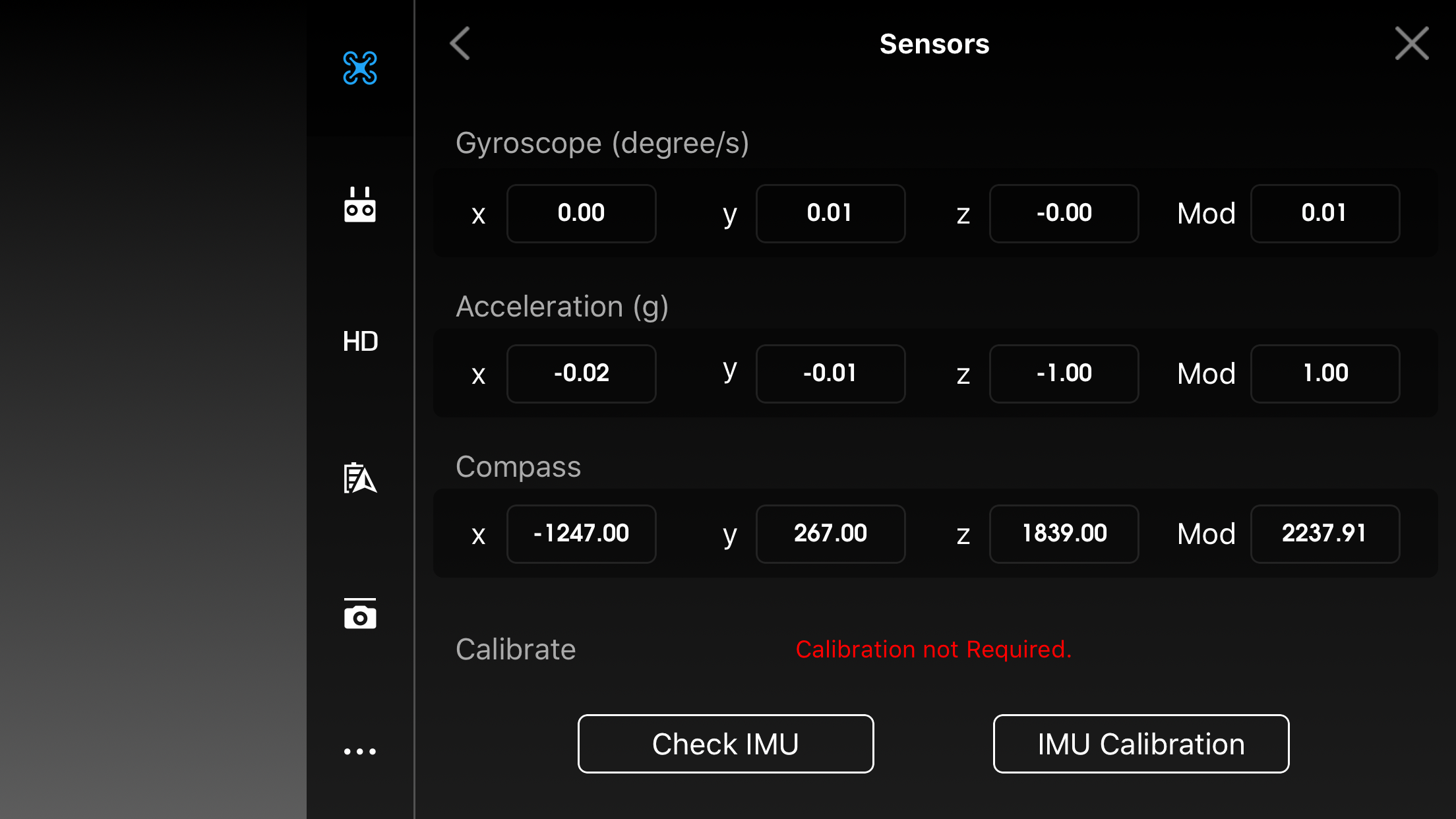Click the Compass x value -1247.00
The height and width of the screenshot is (819, 1456).
tap(581, 534)
